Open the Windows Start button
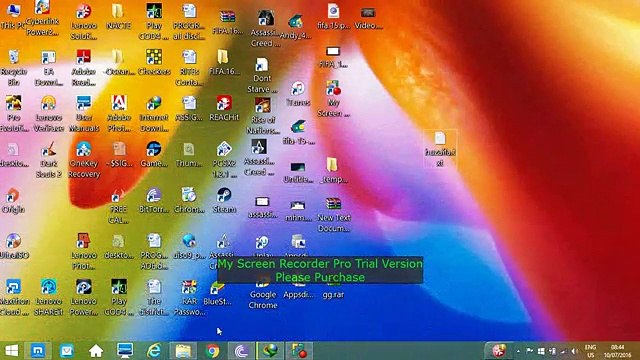 11,351
